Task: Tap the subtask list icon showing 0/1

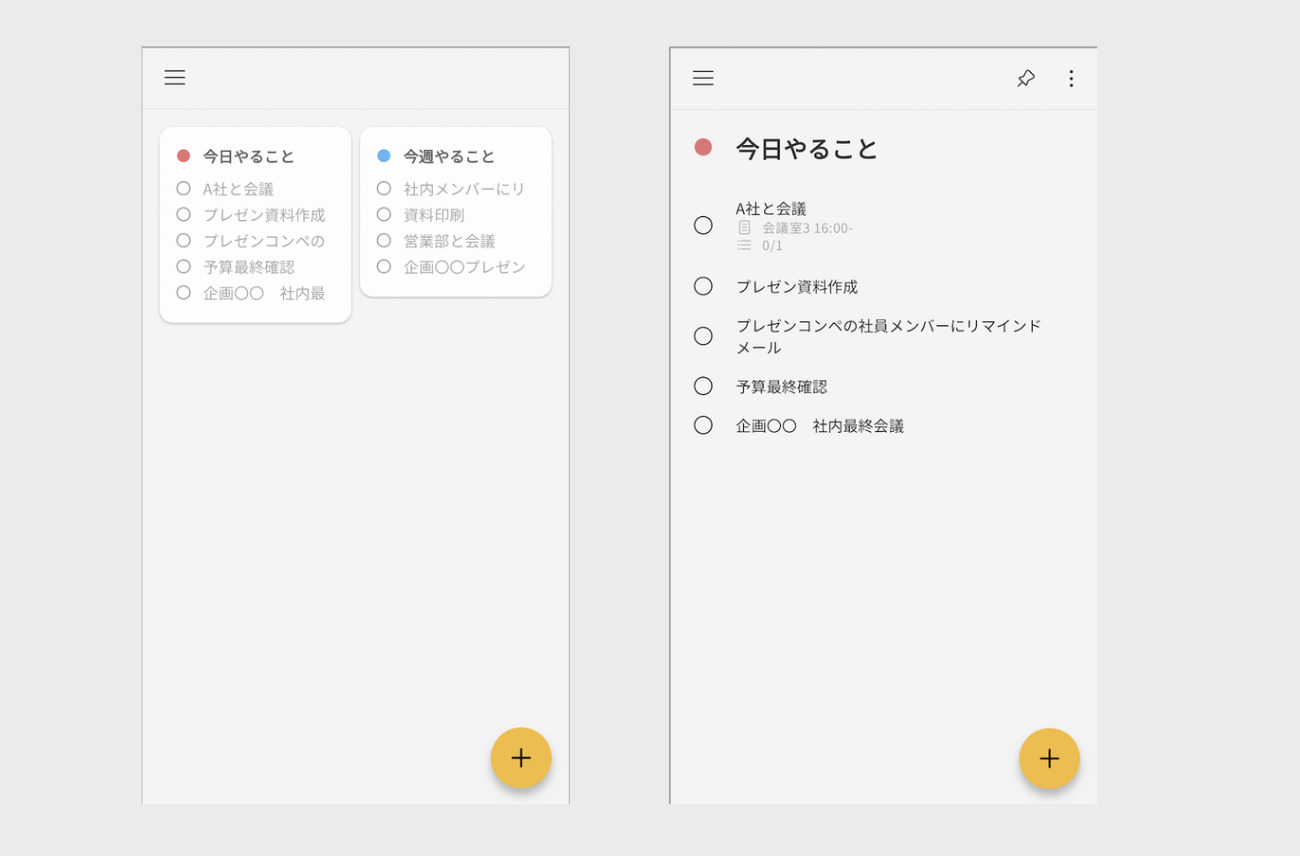Action: point(743,246)
